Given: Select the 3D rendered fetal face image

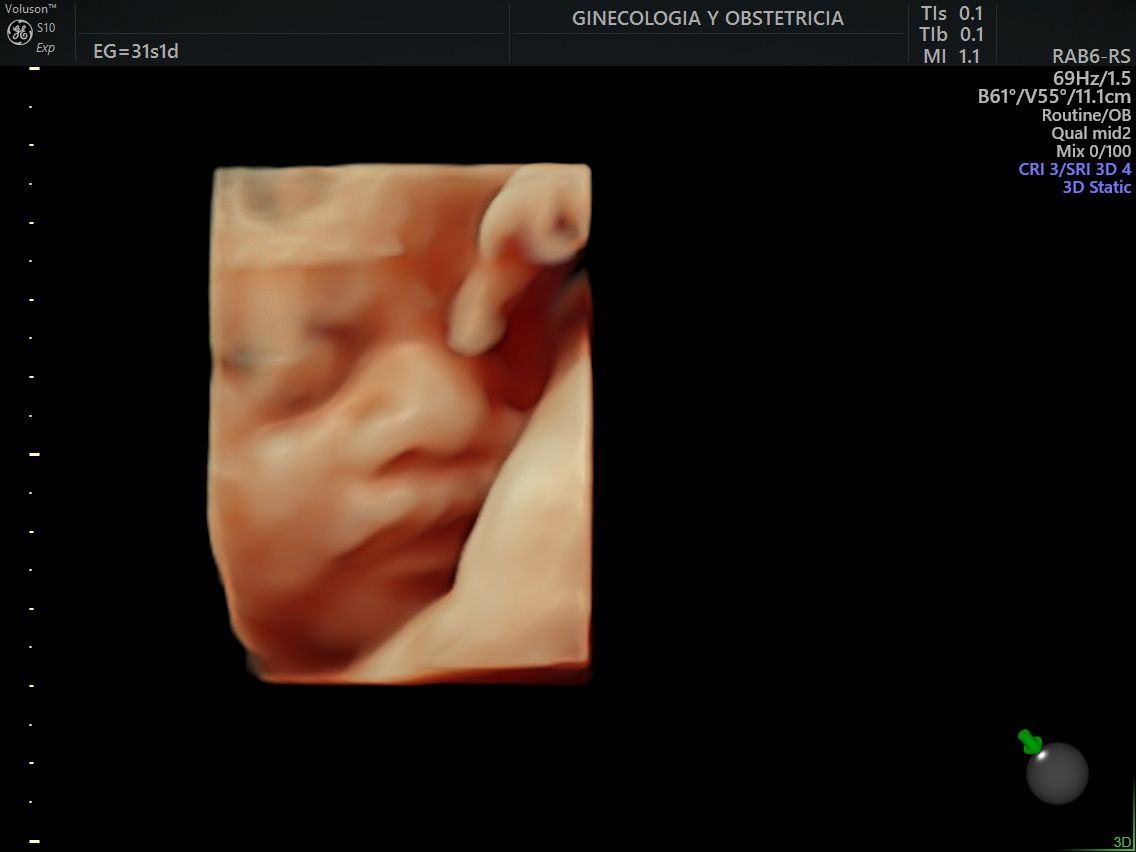Looking at the screenshot, I should pos(401,424).
